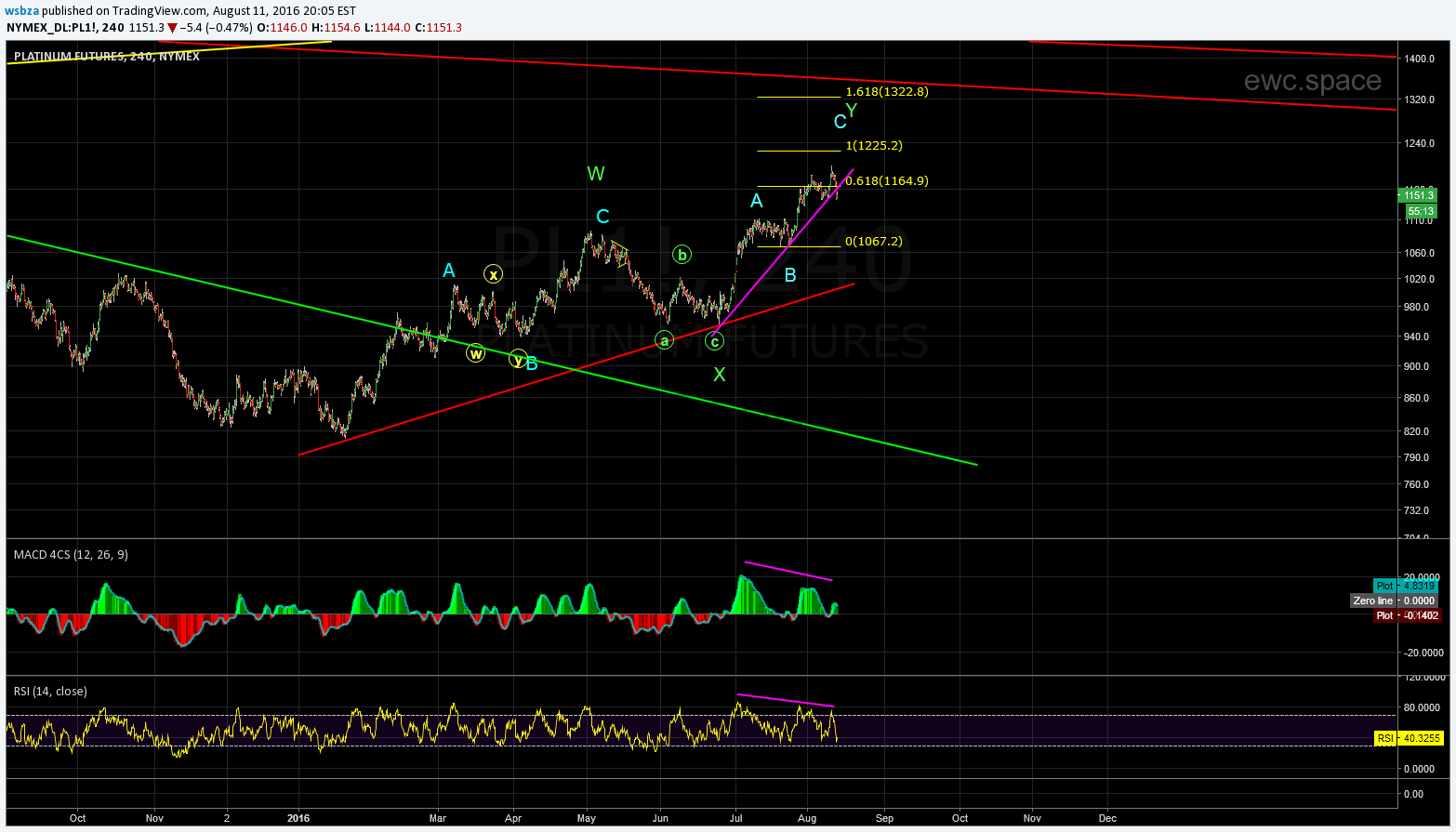Select the RSI (14, close) indicator title
The width and height of the screenshot is (1456, 832).
[50, 692]
